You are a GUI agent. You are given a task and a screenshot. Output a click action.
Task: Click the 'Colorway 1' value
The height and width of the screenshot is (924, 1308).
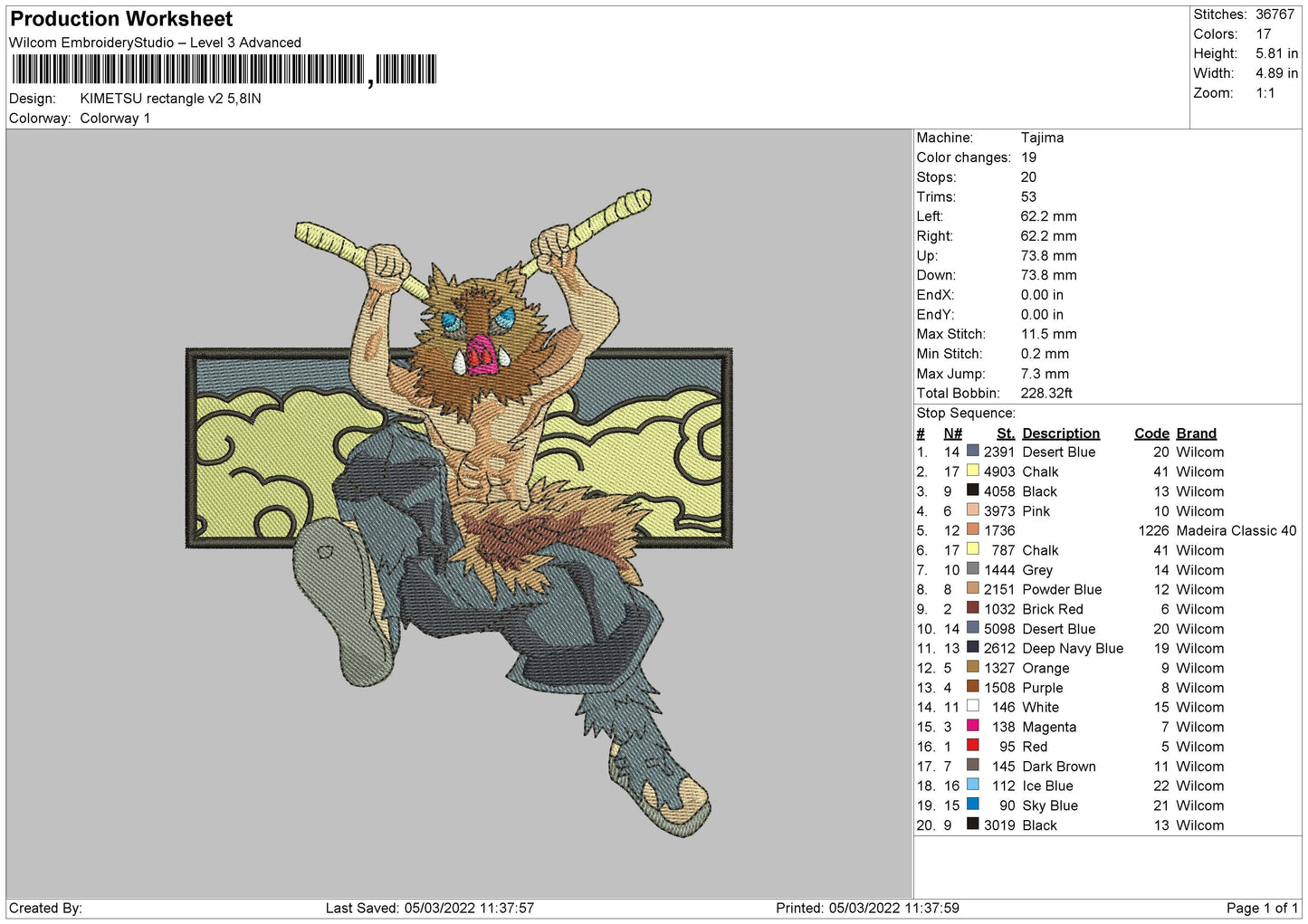click(x=115, y=119)
